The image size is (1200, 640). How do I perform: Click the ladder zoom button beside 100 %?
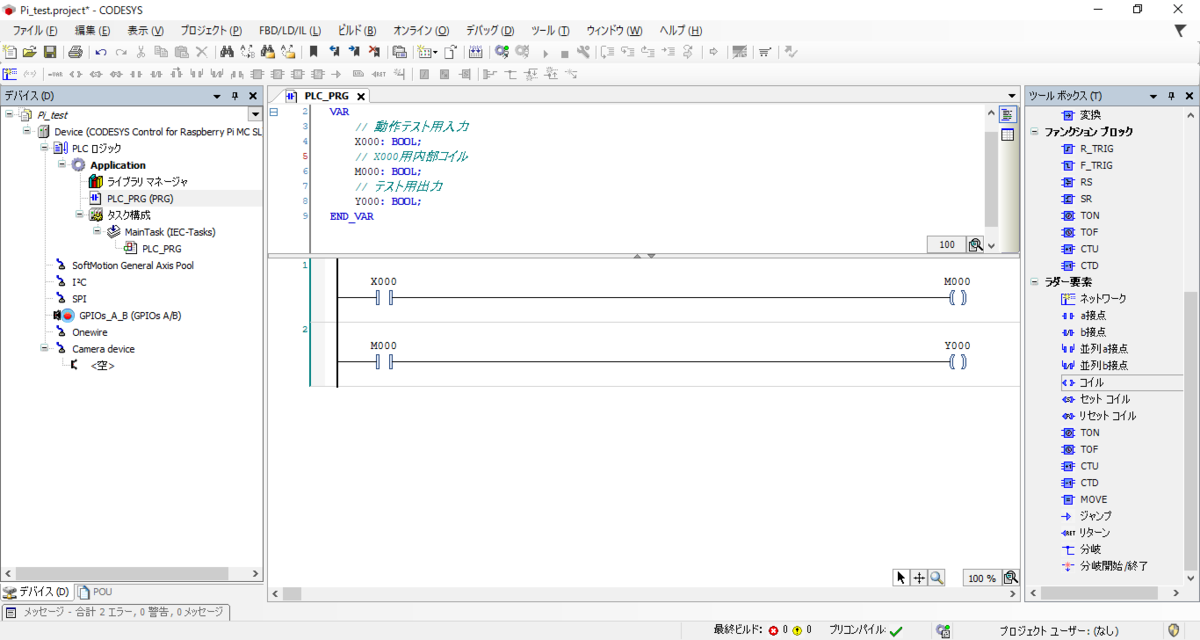(x=1011, y=578)
